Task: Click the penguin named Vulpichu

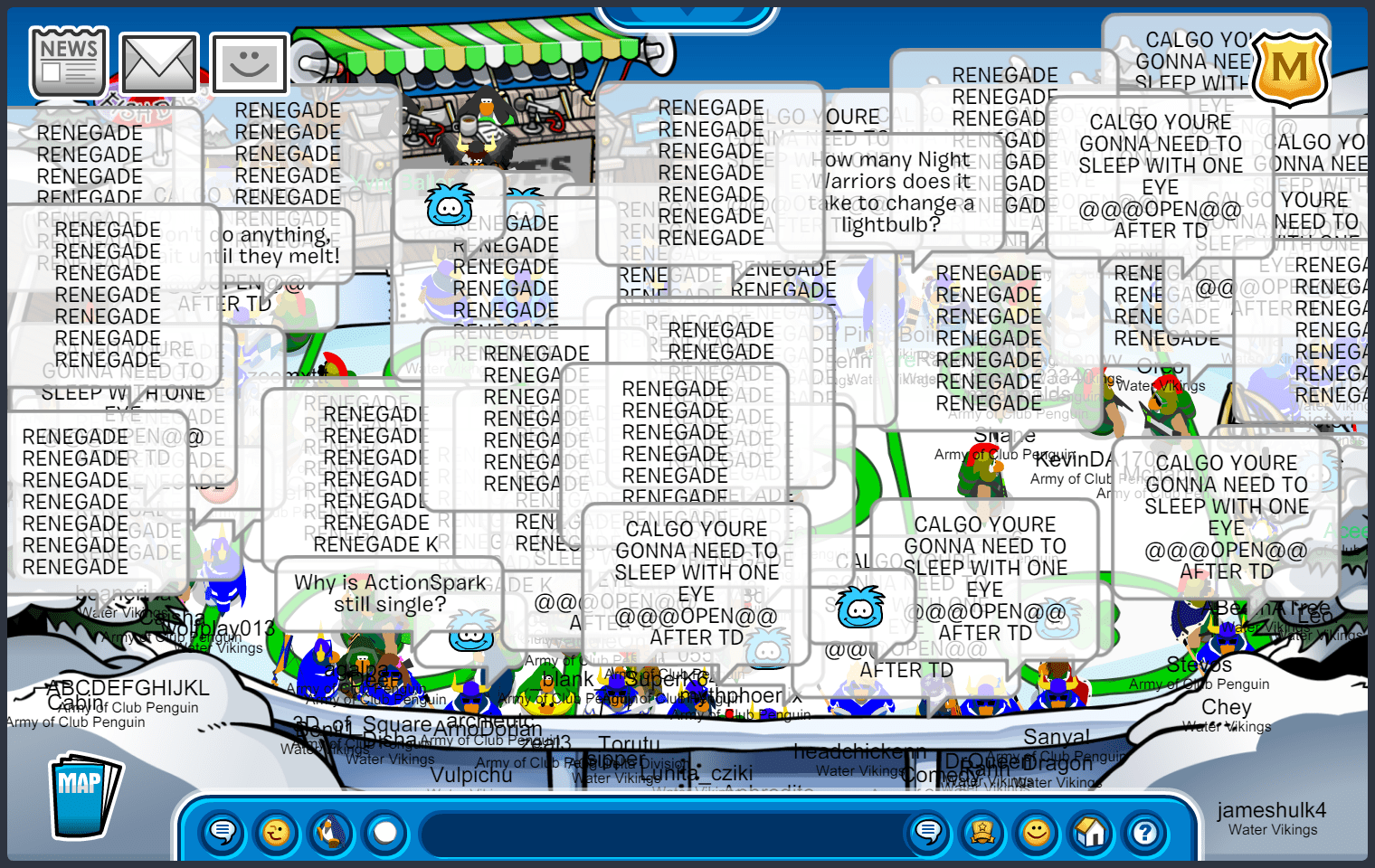Action: pyautogui.click(x=470, y=775)
